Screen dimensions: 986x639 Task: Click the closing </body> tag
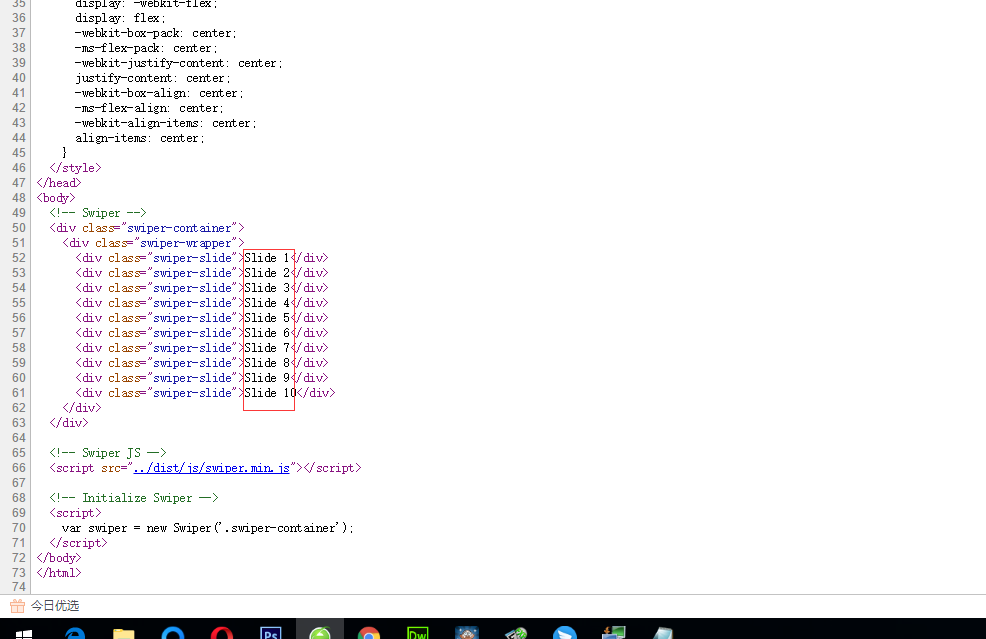(58, 558)
